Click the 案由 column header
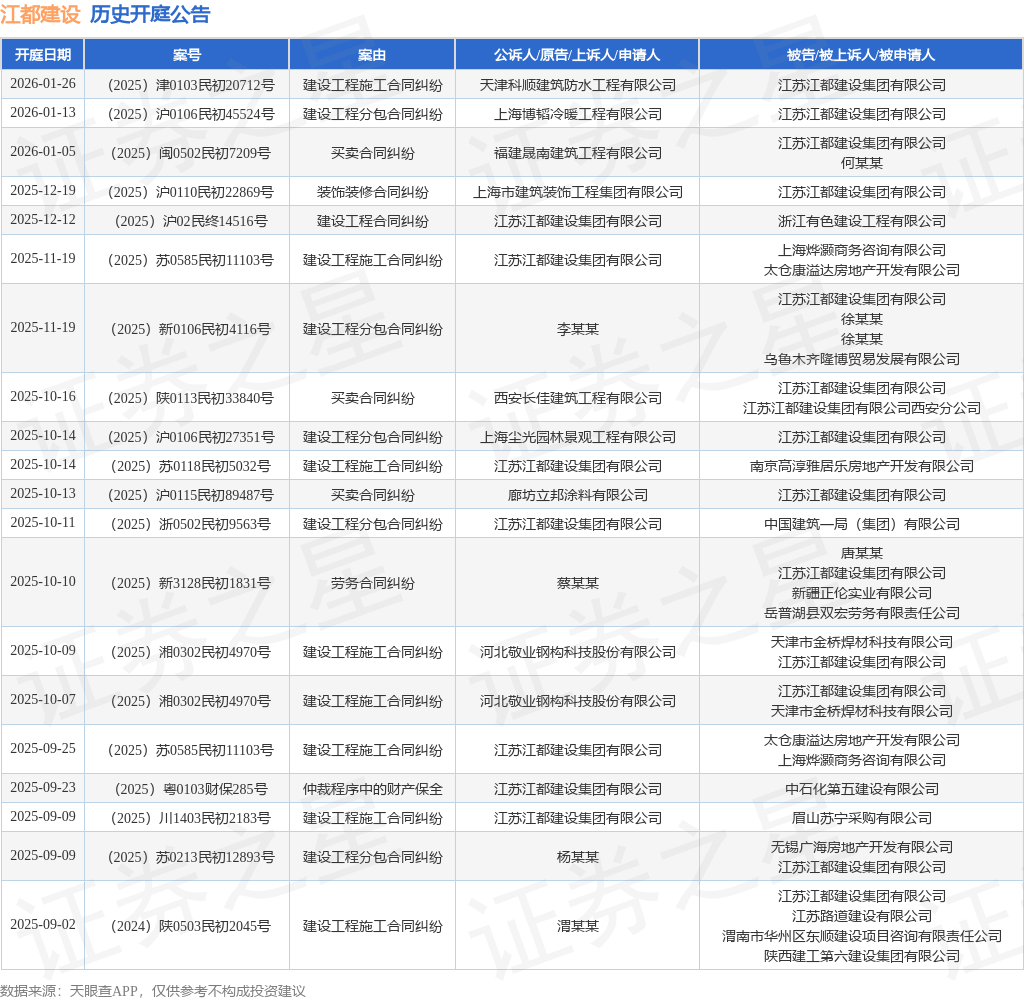Screen dimensions: 1024x1000 [x=372, y=55]
